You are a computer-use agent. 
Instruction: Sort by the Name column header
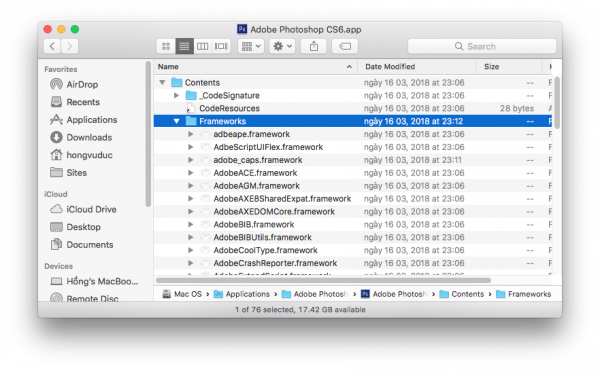point(256,67)
